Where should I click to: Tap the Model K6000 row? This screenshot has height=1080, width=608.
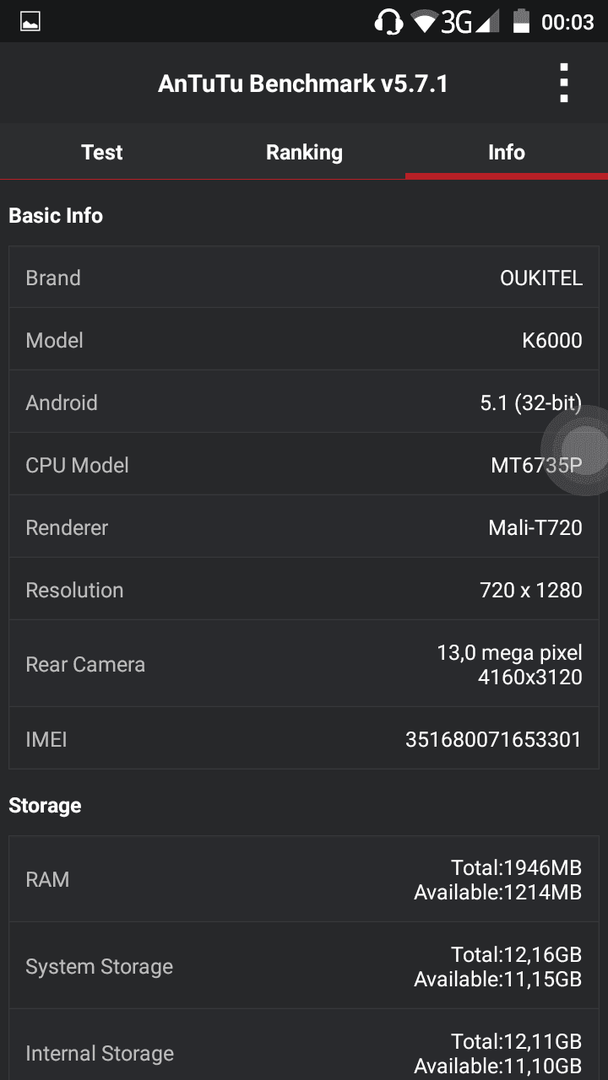304,340
